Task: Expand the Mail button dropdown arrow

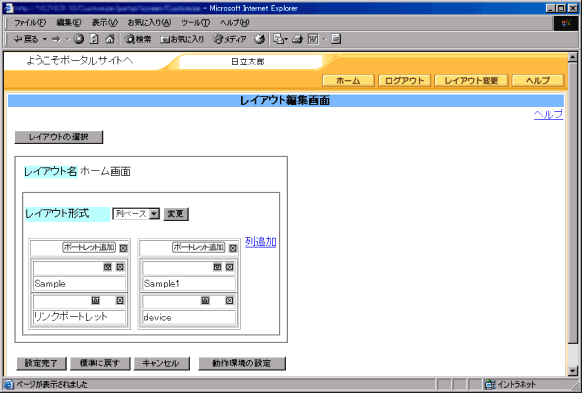Action: [x=286, y=39]
